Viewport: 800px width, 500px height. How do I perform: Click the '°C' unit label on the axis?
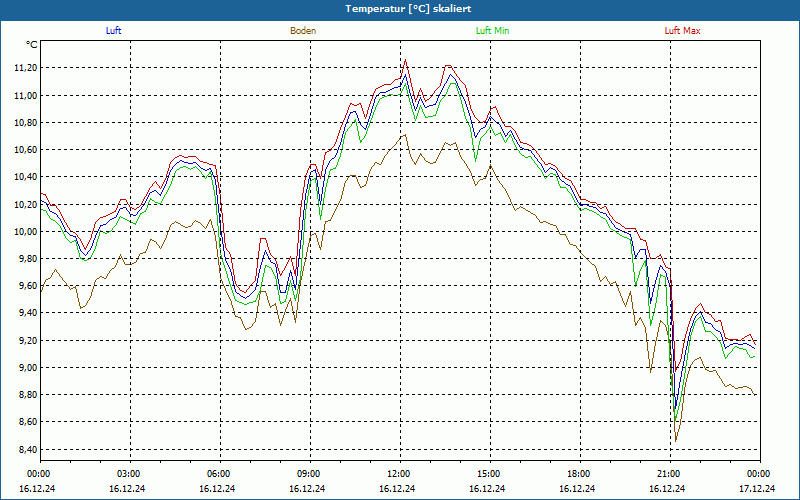[x=32, y=45]
